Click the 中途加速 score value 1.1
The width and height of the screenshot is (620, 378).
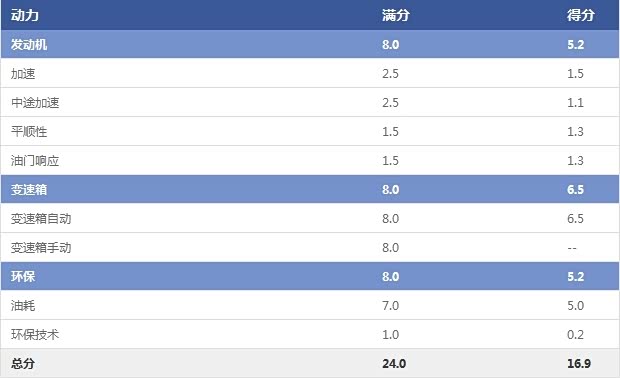click(575, 102)
